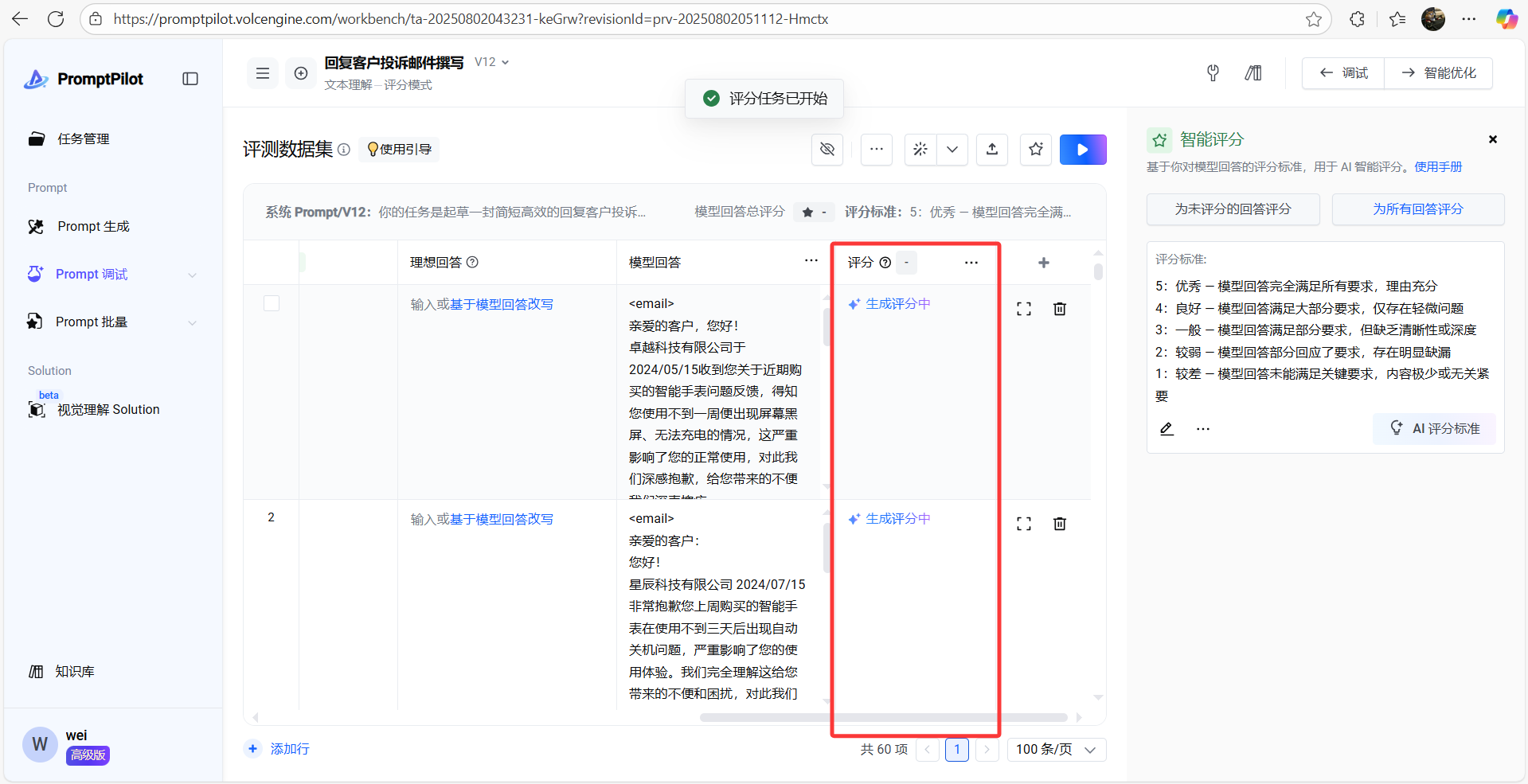
Task: Click the horizontal table scrollbar
Action: click(x=882, y=717)
